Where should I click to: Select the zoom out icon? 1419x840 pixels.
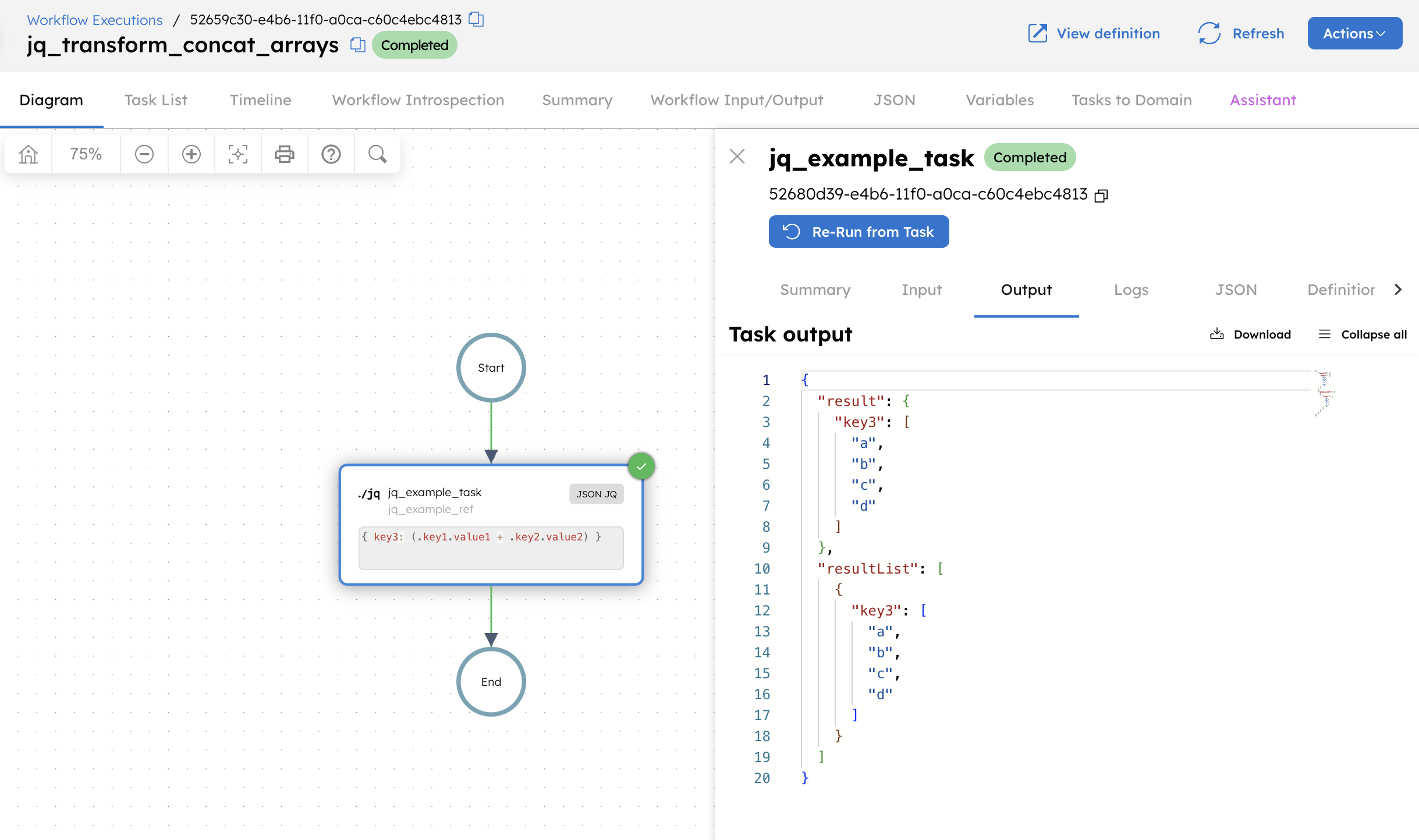(144, 154)
